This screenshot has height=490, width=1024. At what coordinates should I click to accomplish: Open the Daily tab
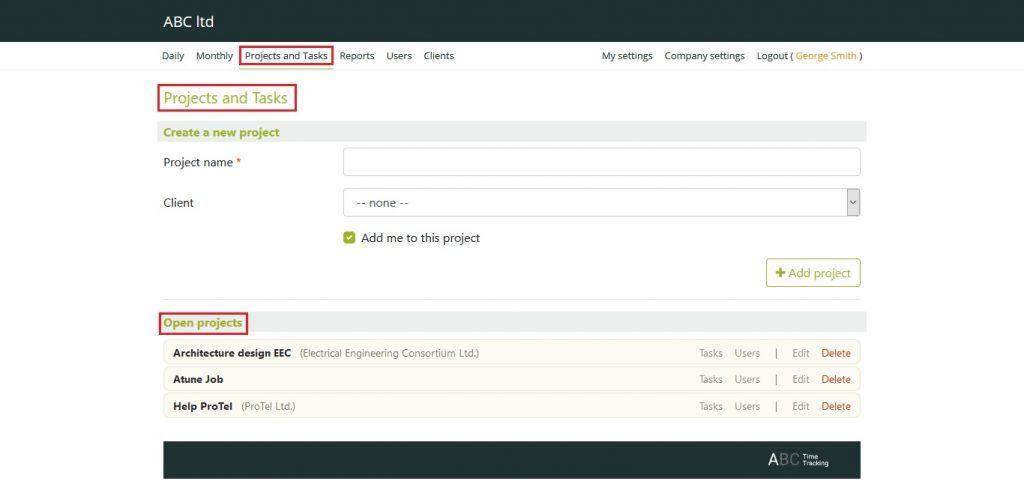click(173, 56)
